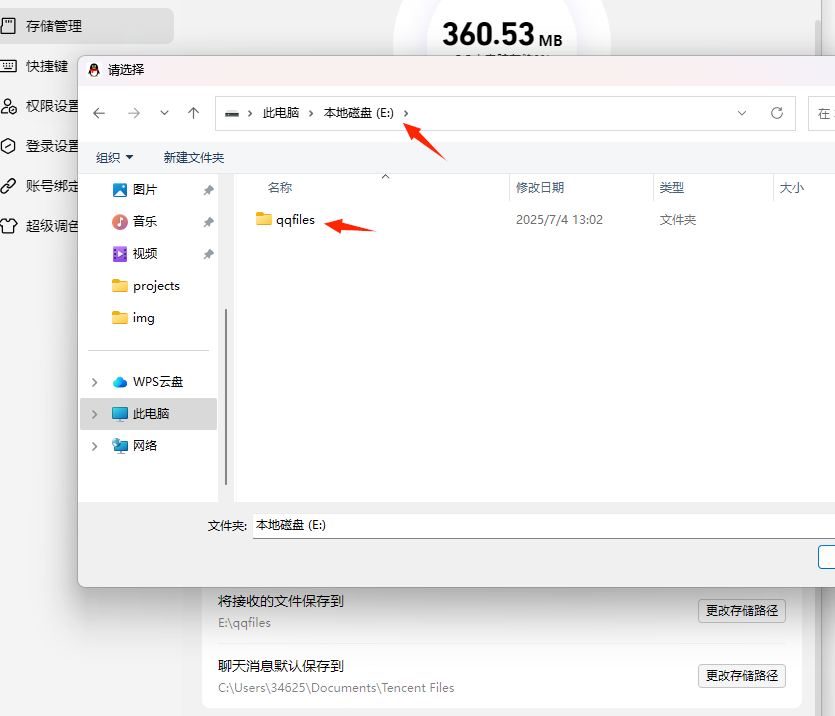This screenshot has height=716, width=835.
Task: Click the 文件夹 name input field
Action: (x=540, y=525)
